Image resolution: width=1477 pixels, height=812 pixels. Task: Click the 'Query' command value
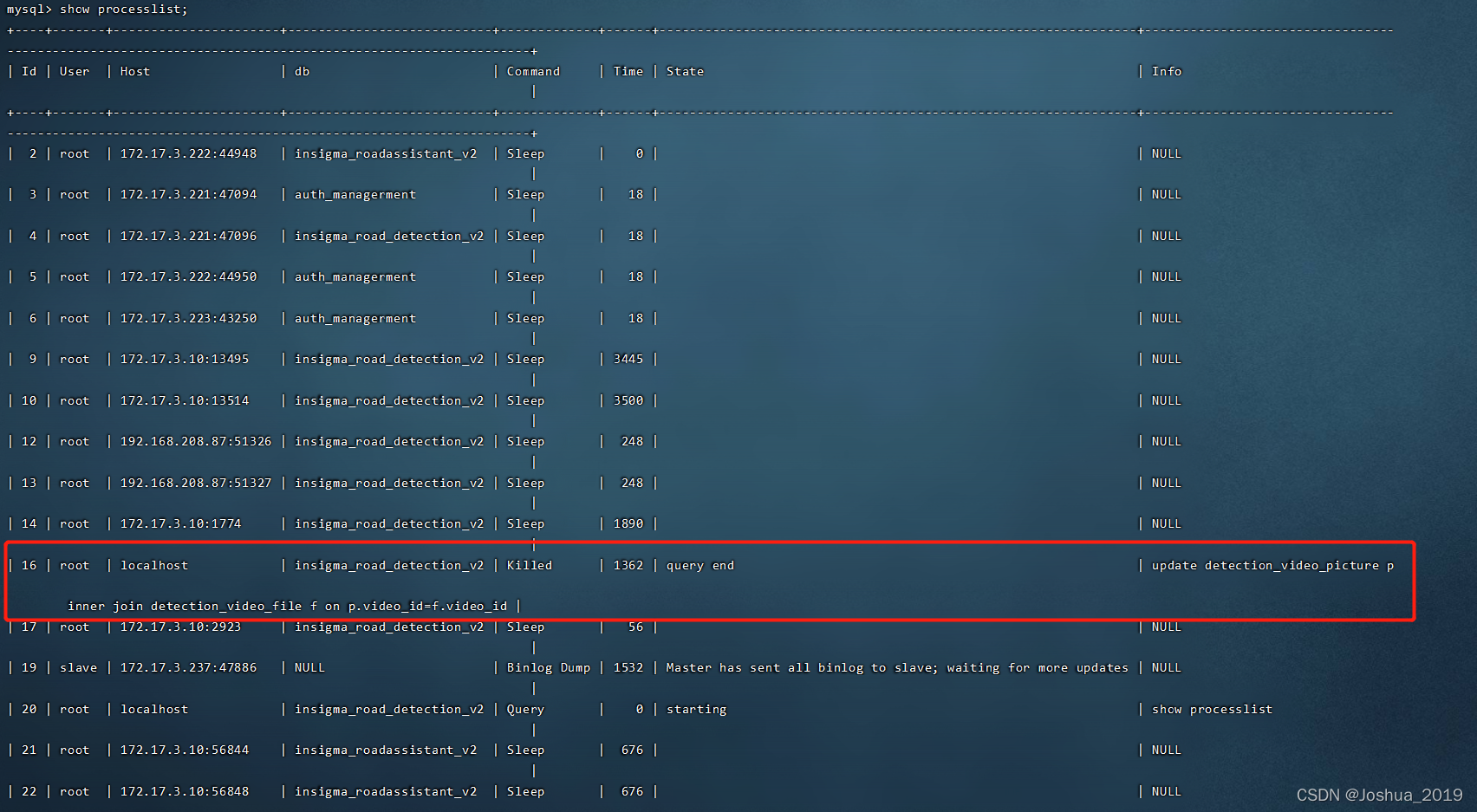coord(525,710)
